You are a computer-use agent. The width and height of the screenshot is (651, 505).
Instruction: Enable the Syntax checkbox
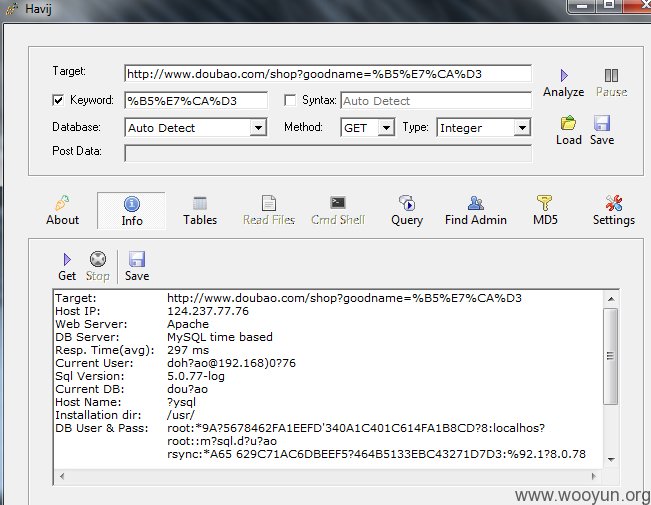click(290, 100)
